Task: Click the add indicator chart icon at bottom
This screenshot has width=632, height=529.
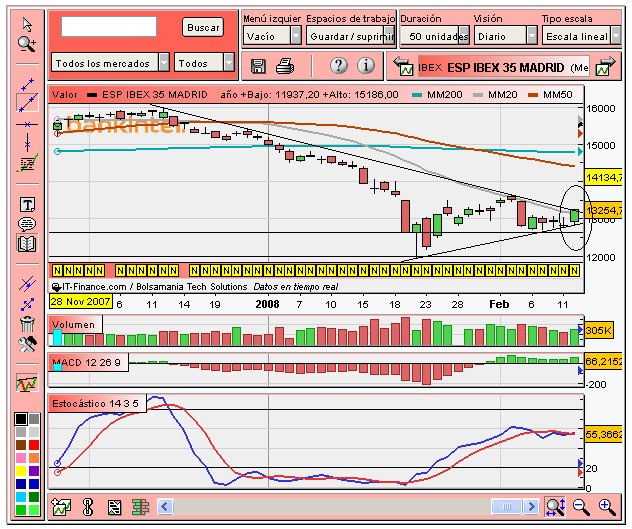Action: click(61, 507)
